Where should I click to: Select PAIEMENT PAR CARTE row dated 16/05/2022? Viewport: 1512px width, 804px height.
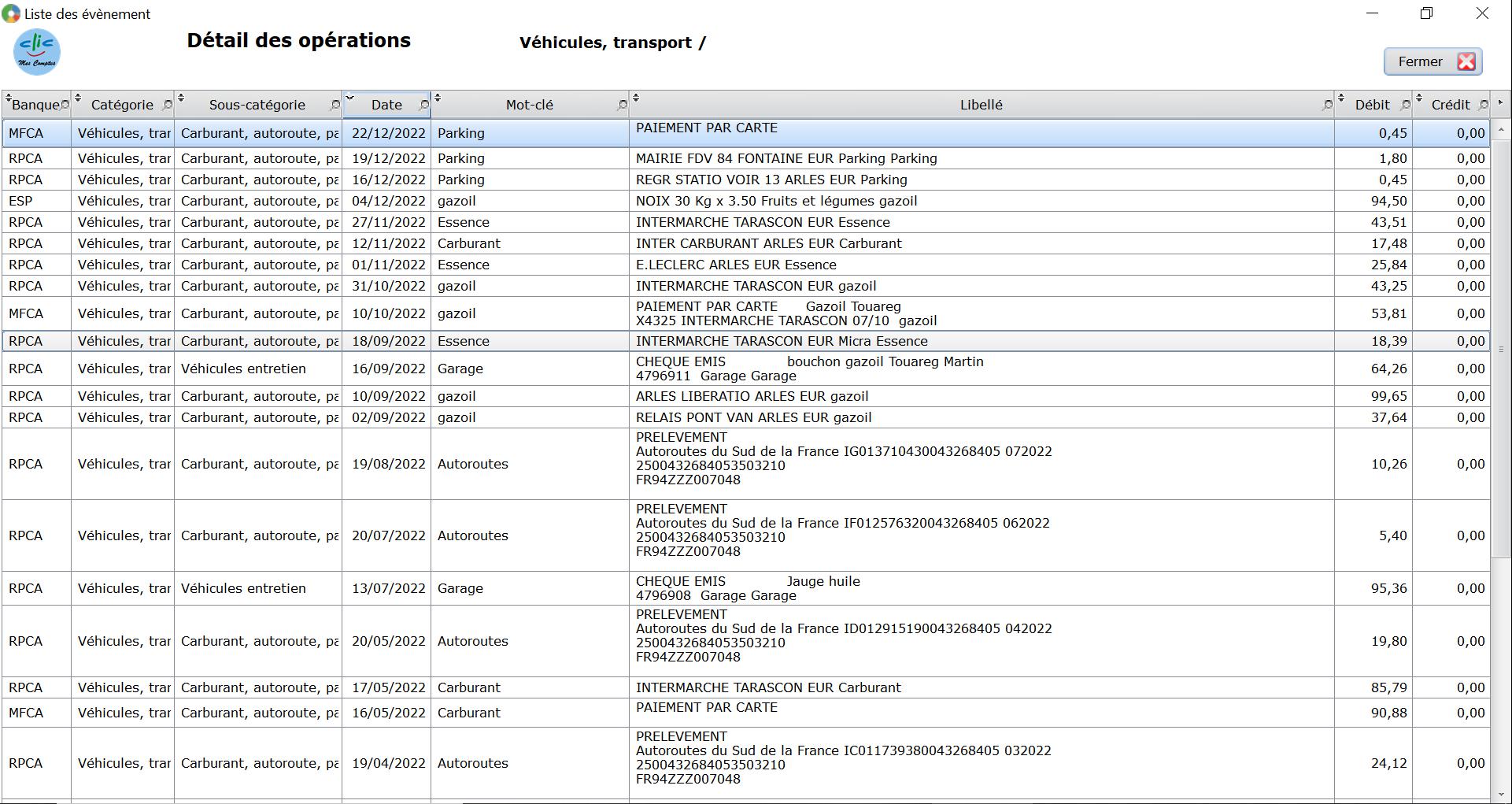745,713
